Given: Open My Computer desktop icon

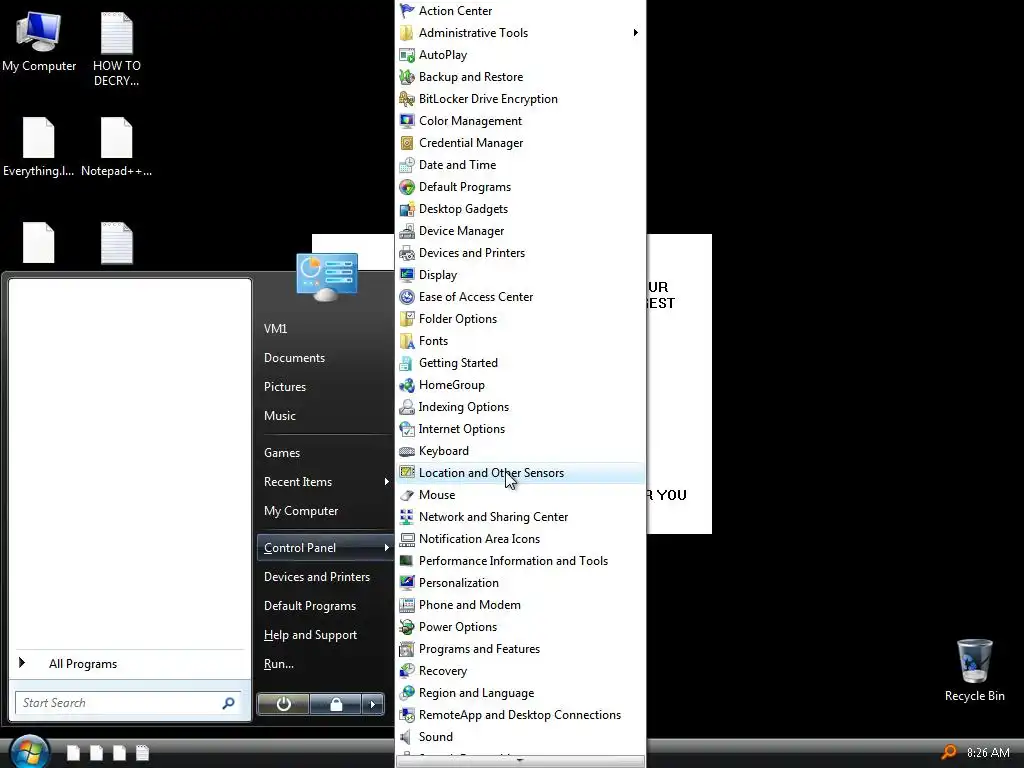Looking at the screenshot, I should [x=39, y=41].
